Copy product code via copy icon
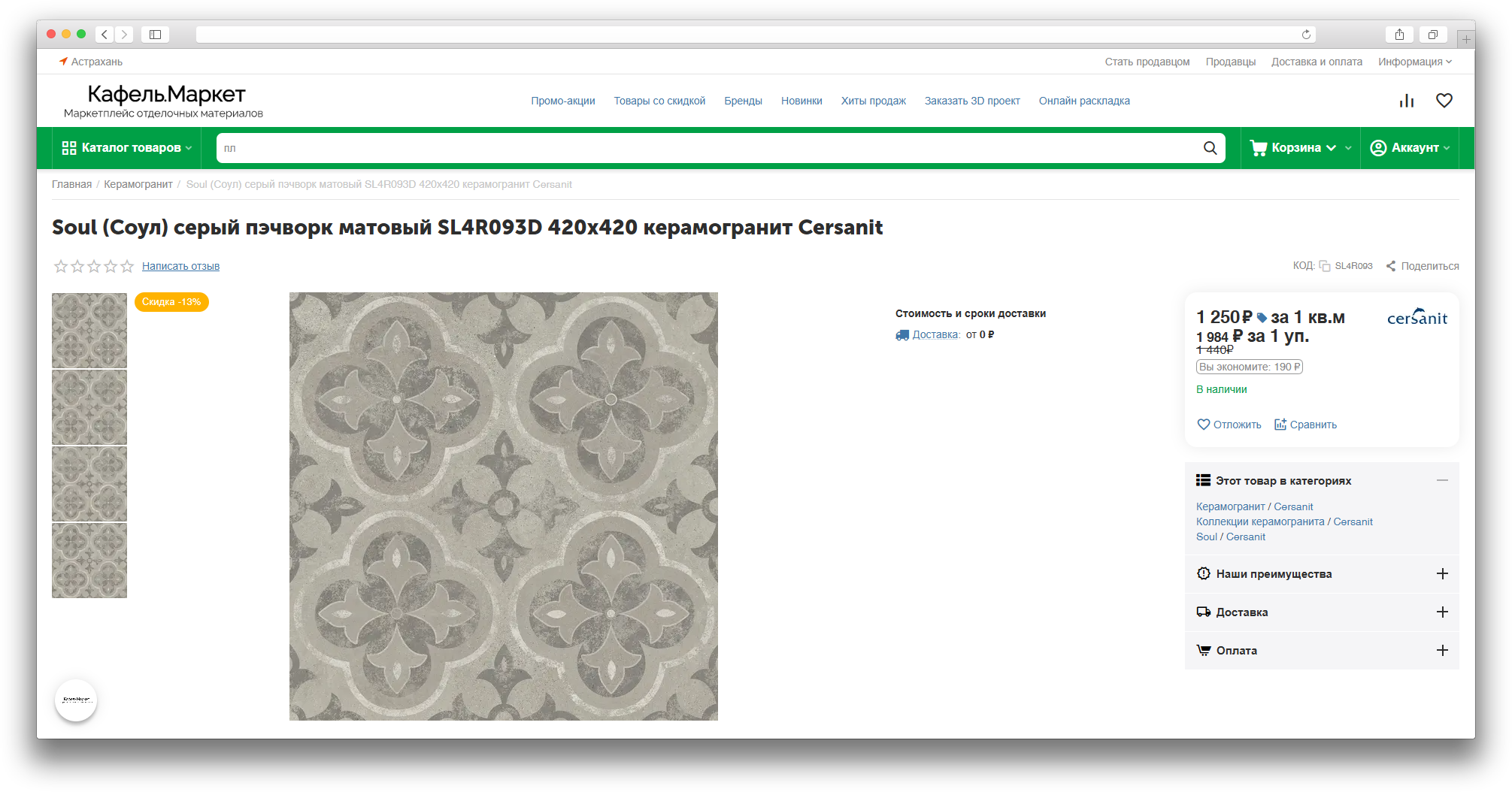 coord(1325,266)
